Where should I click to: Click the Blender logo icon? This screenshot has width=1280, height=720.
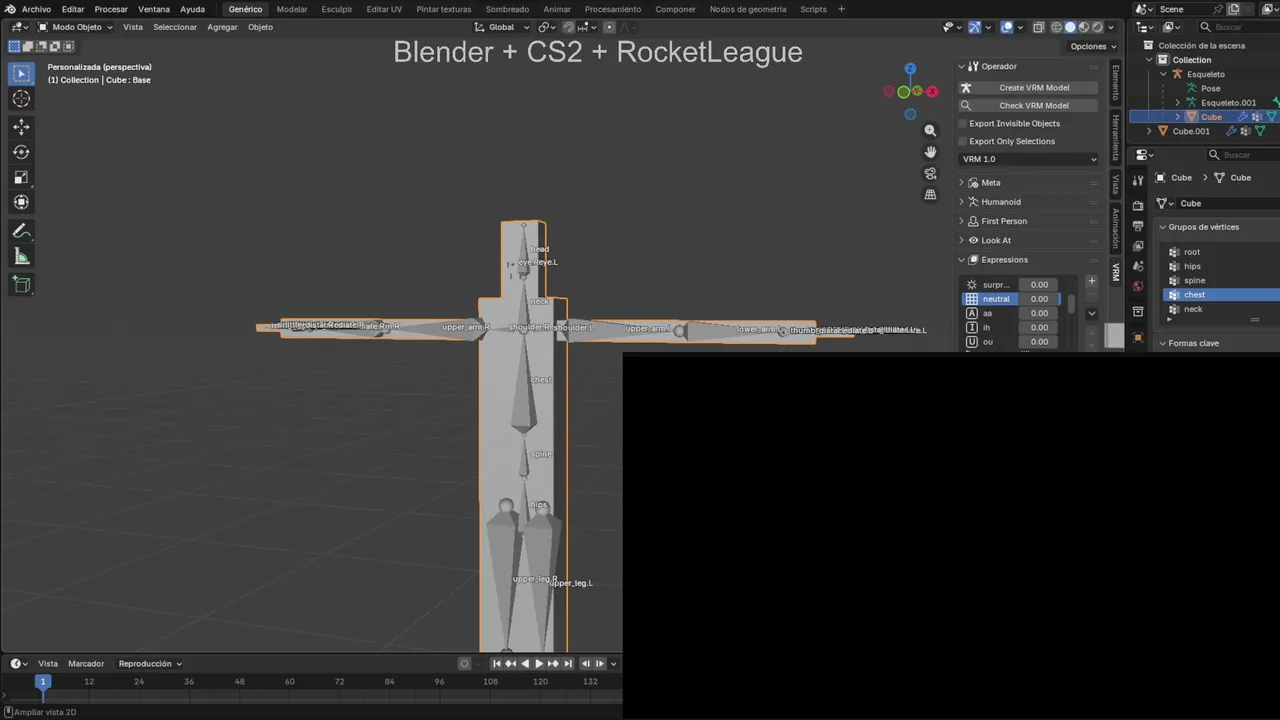click(x=10, y=9)
